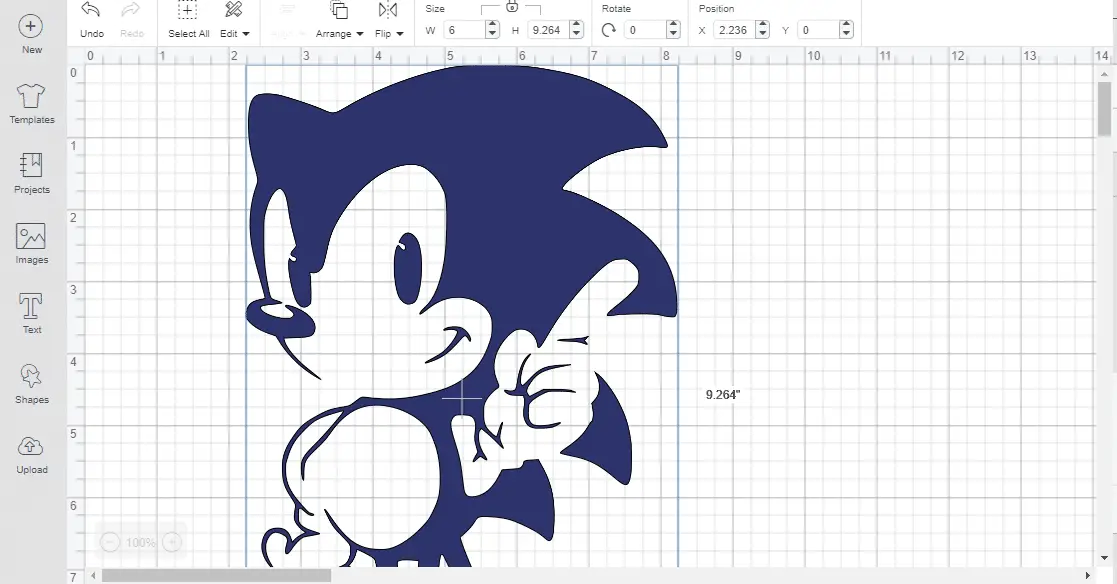1117x584 pixels.
Task: Click the Rotate stepper arrows
Action: tap(673, 30)
